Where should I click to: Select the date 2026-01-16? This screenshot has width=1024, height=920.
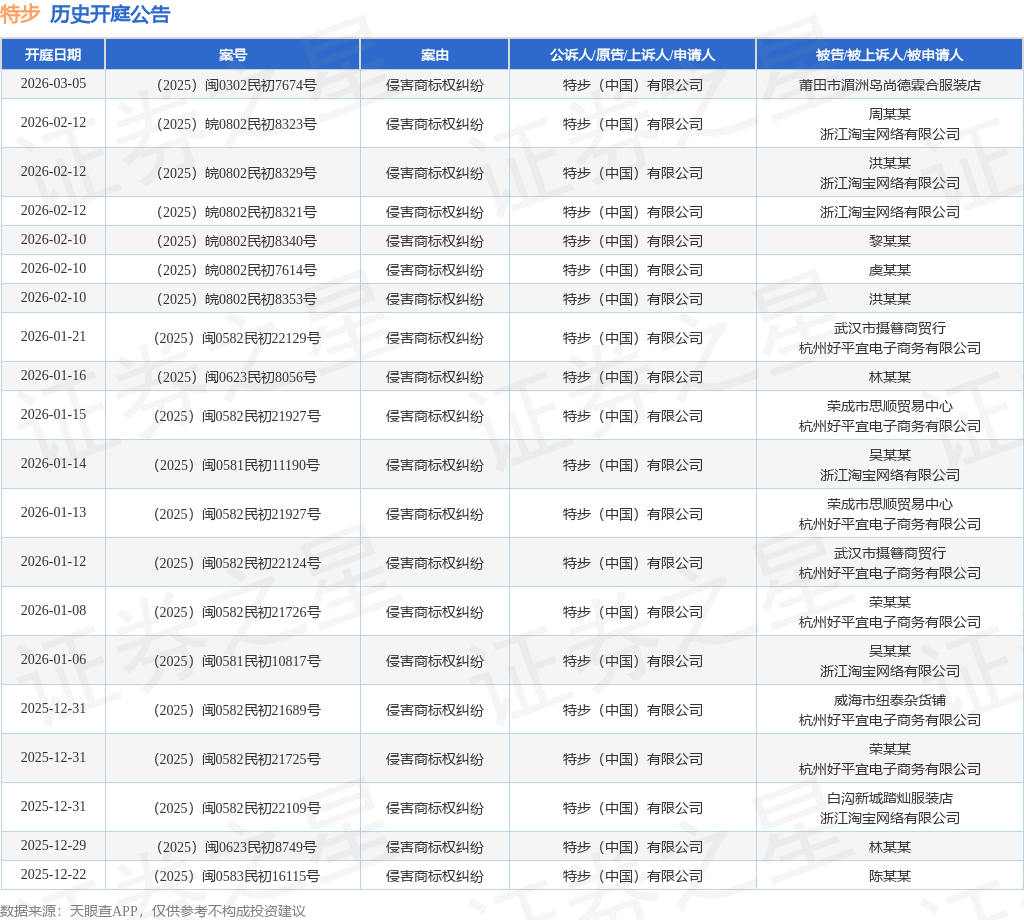(53, 375)
